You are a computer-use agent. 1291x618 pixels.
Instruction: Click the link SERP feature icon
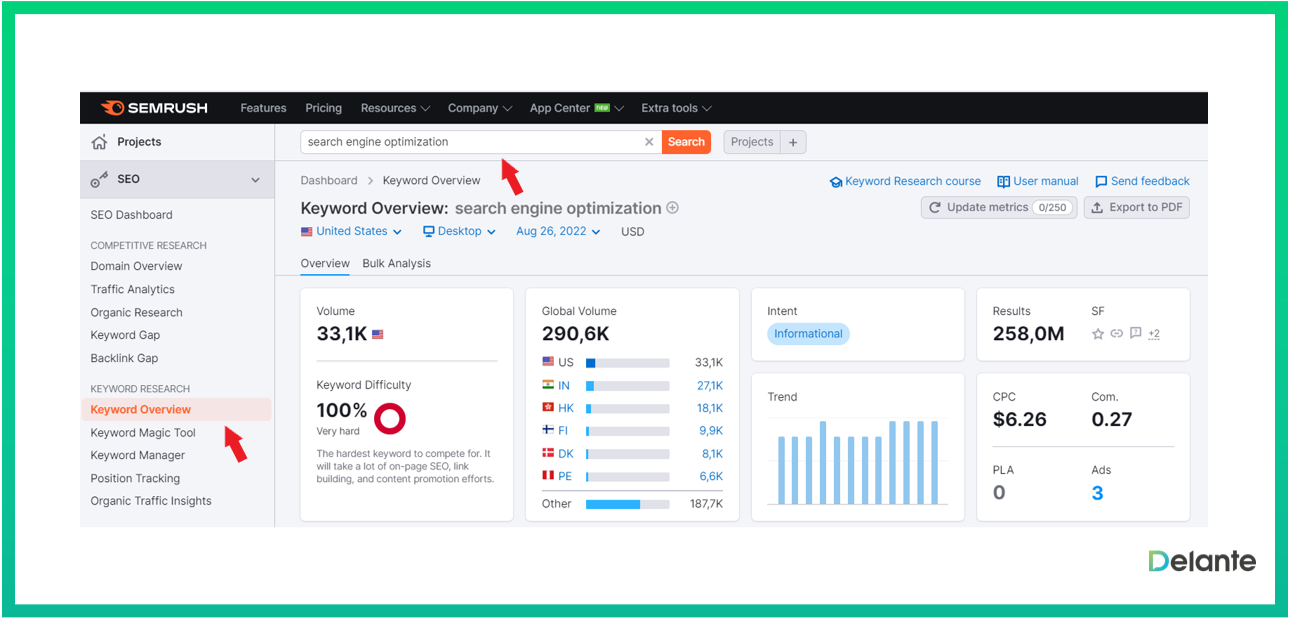[1117, 334]
